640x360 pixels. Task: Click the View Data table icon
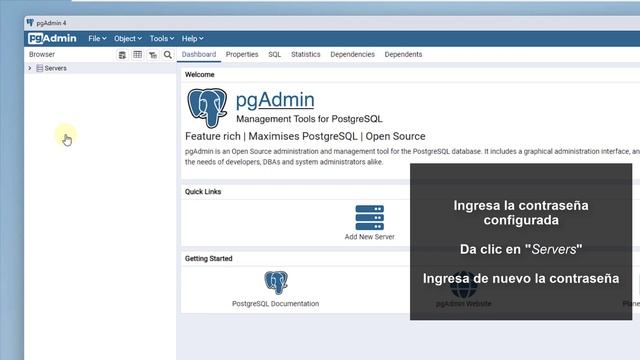click(x=138, y=55)
